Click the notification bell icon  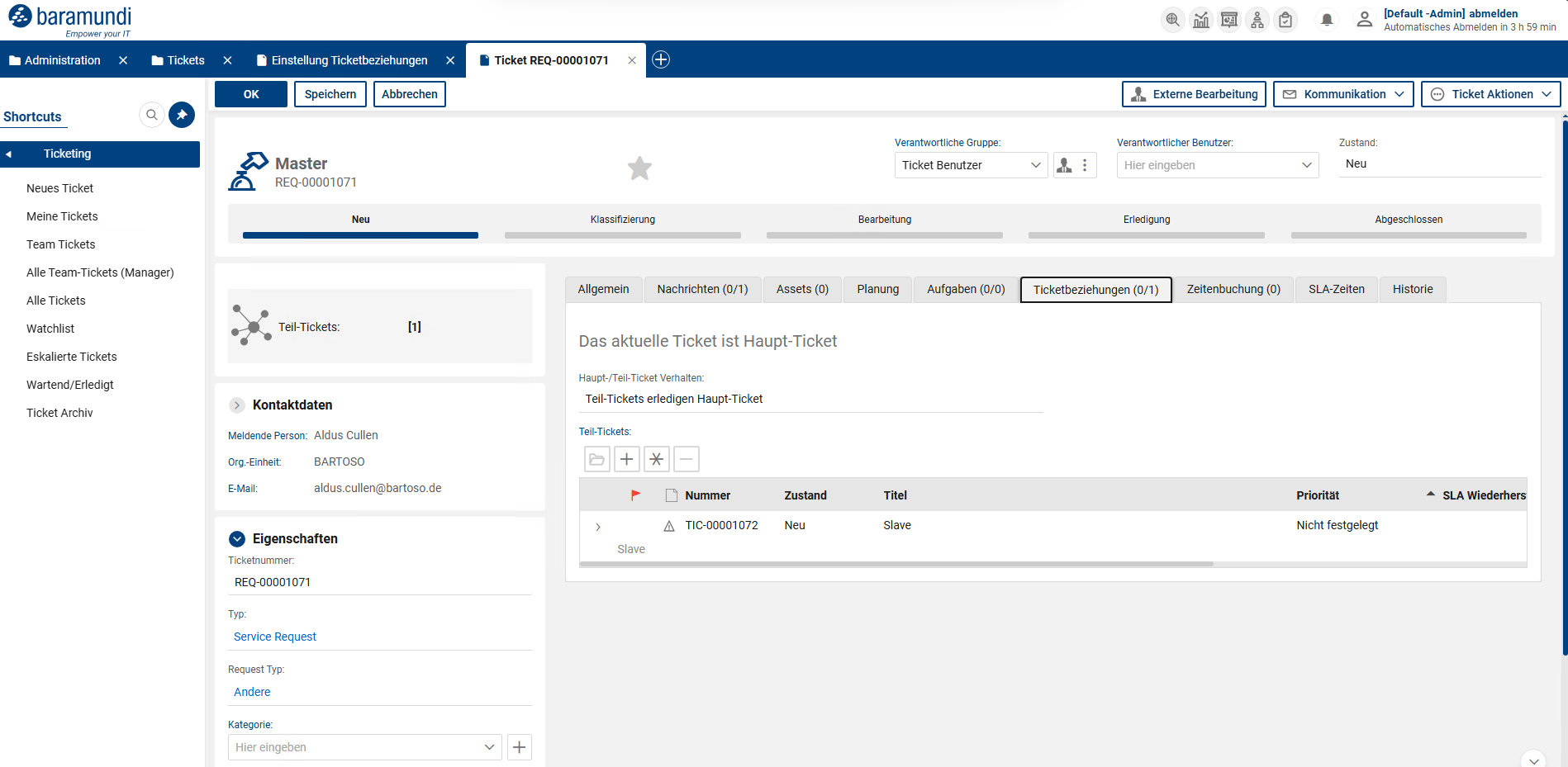[x=1327, y=20]
